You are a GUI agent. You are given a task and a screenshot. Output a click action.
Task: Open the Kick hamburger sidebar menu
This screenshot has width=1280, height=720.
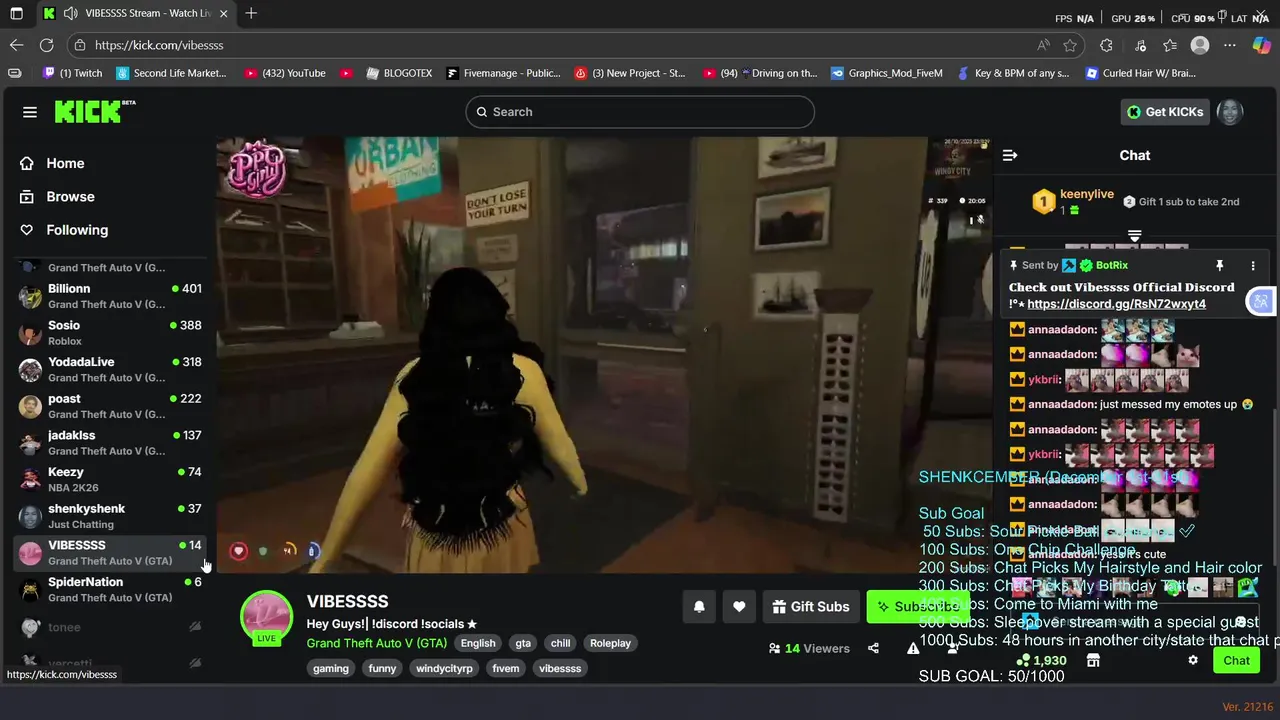(30, 112)
